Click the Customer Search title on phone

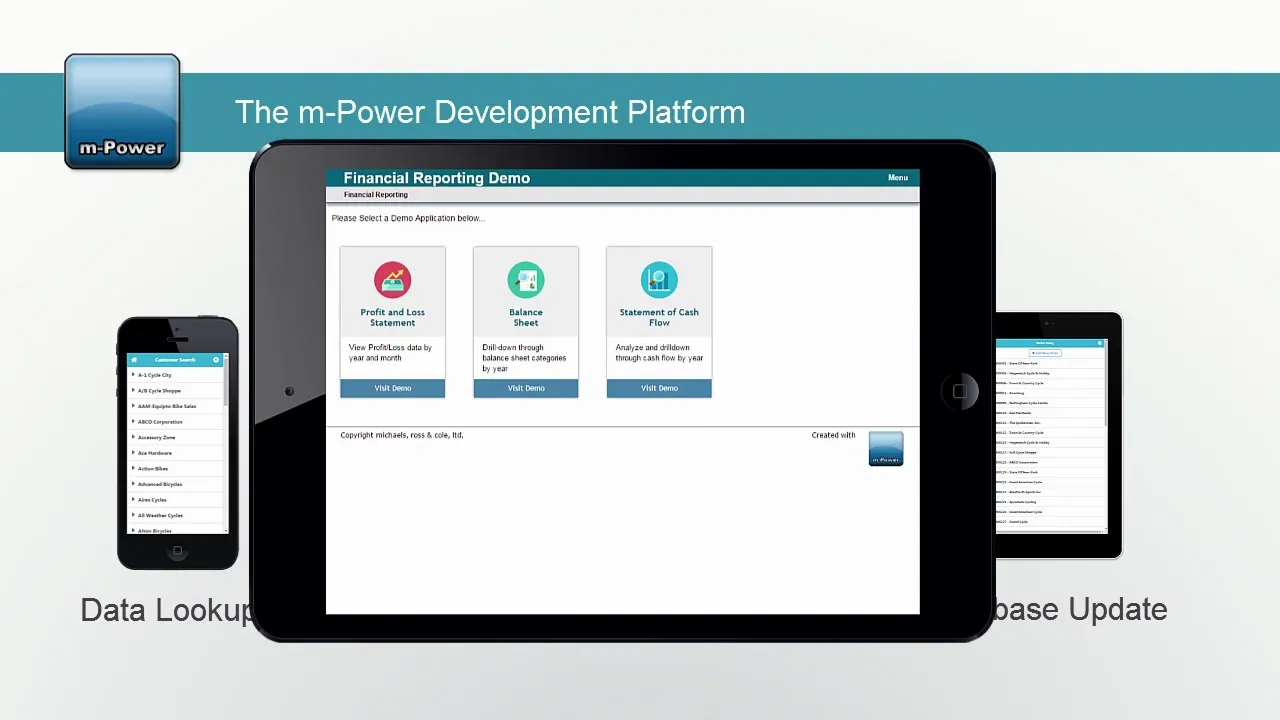[x=175, y=360]
